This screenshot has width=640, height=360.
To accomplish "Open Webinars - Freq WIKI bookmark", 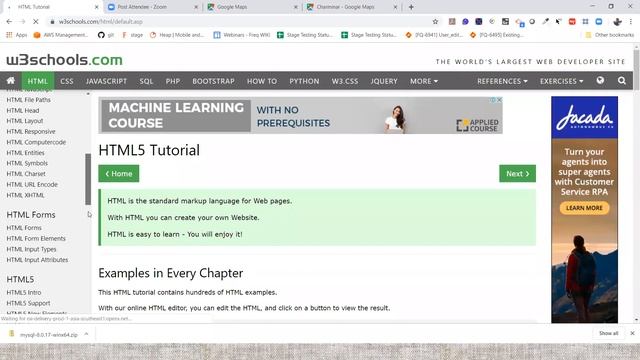I will (242, 35).
